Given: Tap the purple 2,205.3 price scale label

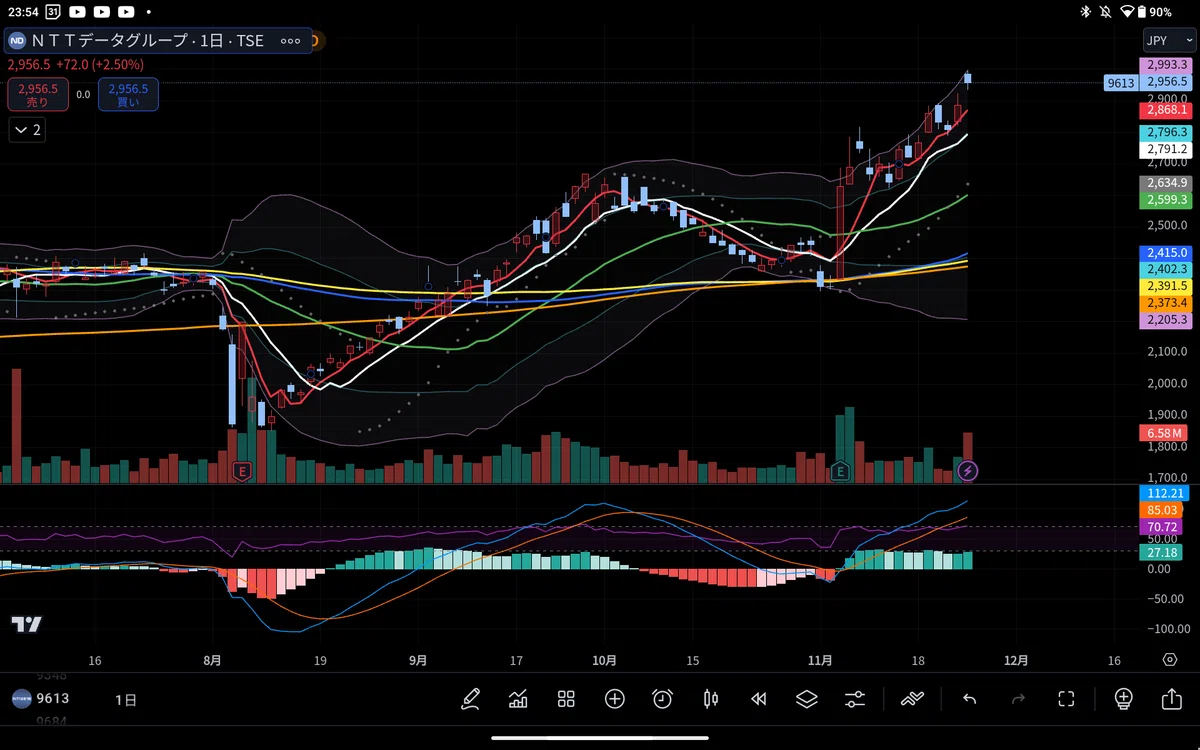Looking at the screenshot, I should (x=1166, y=320).
